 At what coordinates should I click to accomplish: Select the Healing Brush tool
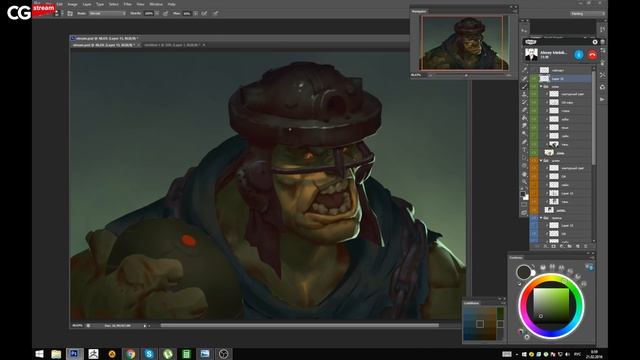pos(524,78)
